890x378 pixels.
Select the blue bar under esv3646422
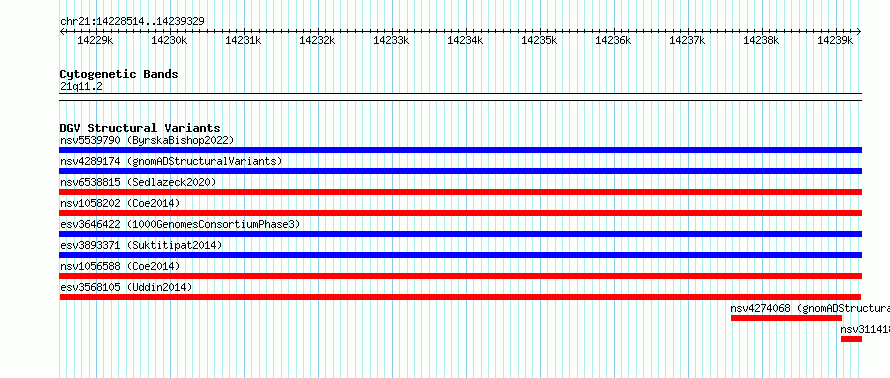tap(461, 234)
